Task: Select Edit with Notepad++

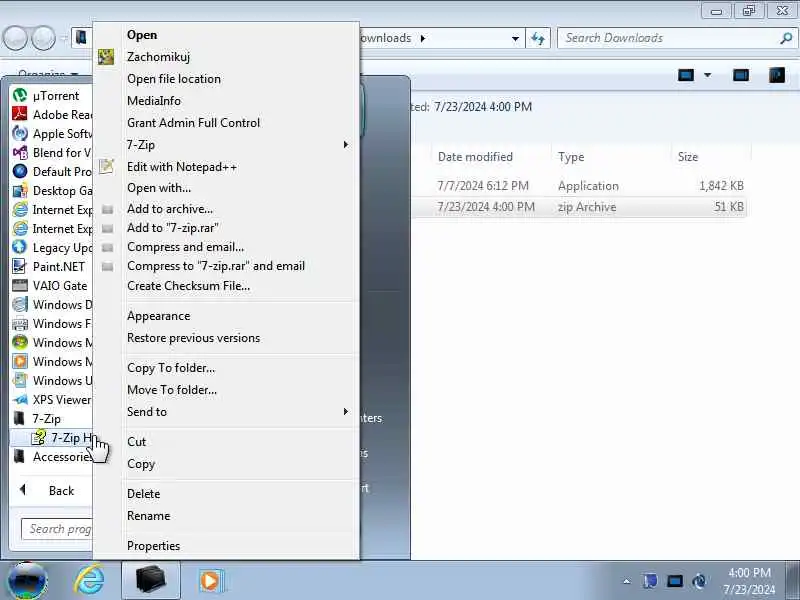Action: (x=182, y=167)
